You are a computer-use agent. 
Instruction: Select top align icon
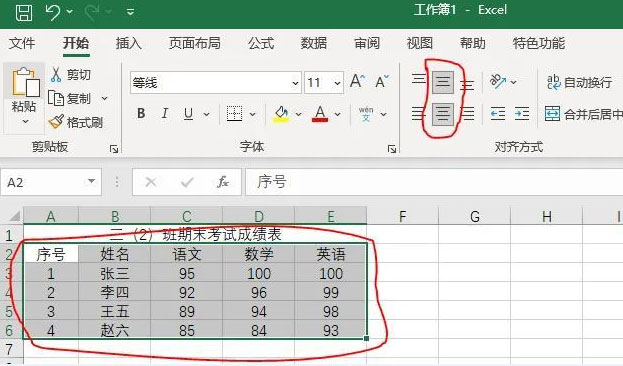tap(418, 79)
